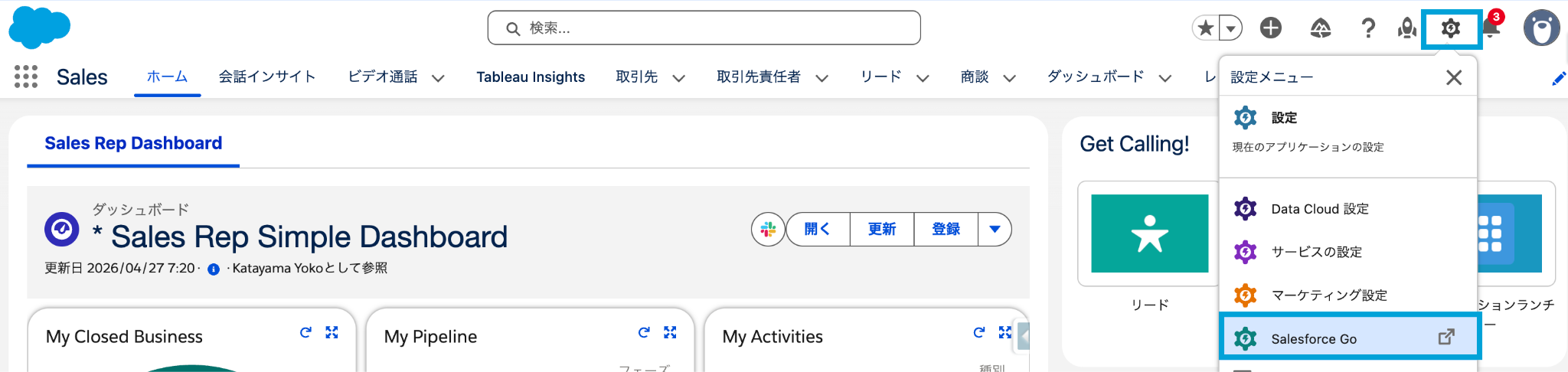Screen dimensions: 1568x372
Task: Click the 検索 search field
Action: [704, 28]
